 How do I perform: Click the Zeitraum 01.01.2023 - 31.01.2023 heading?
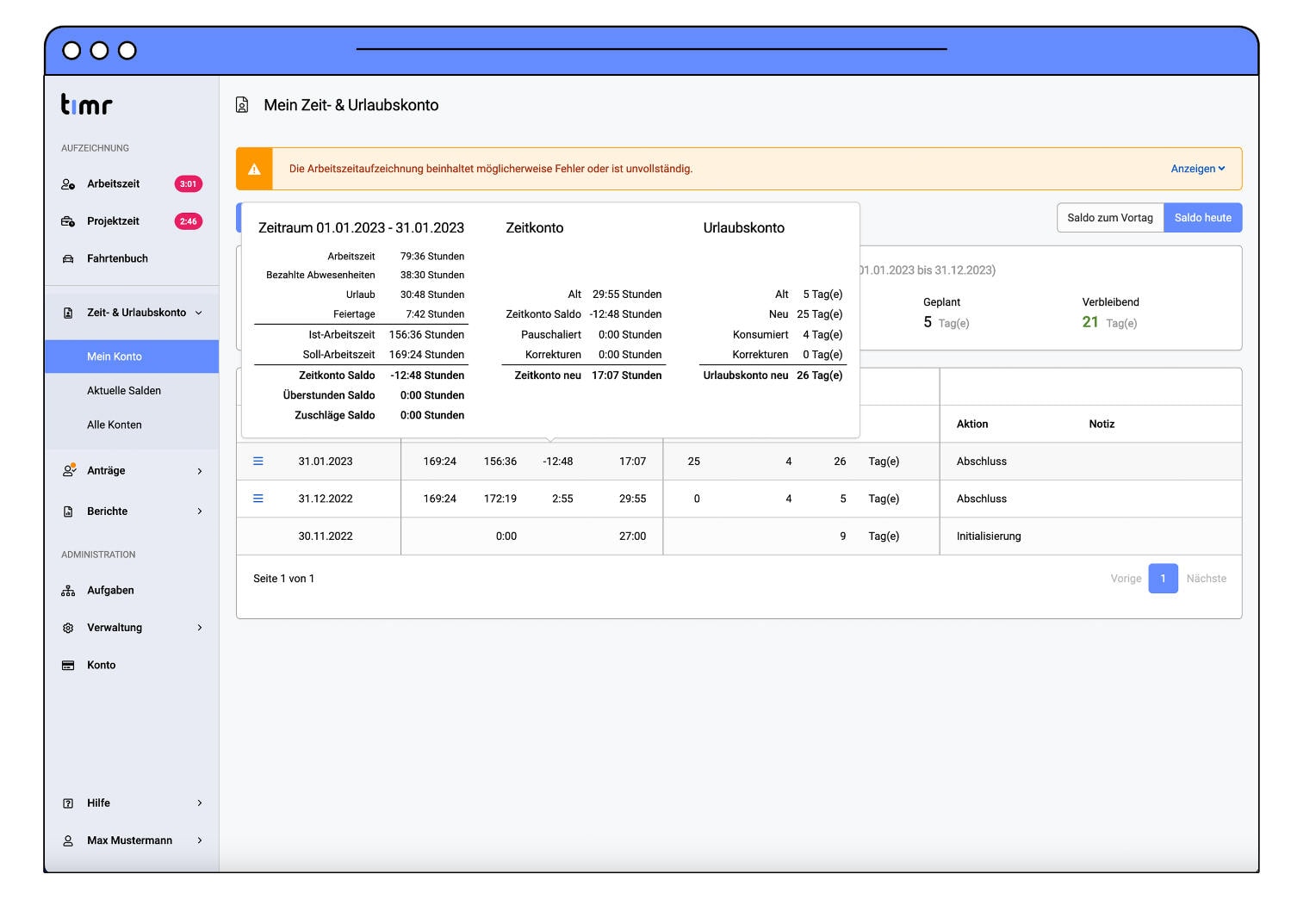(361, 228)
